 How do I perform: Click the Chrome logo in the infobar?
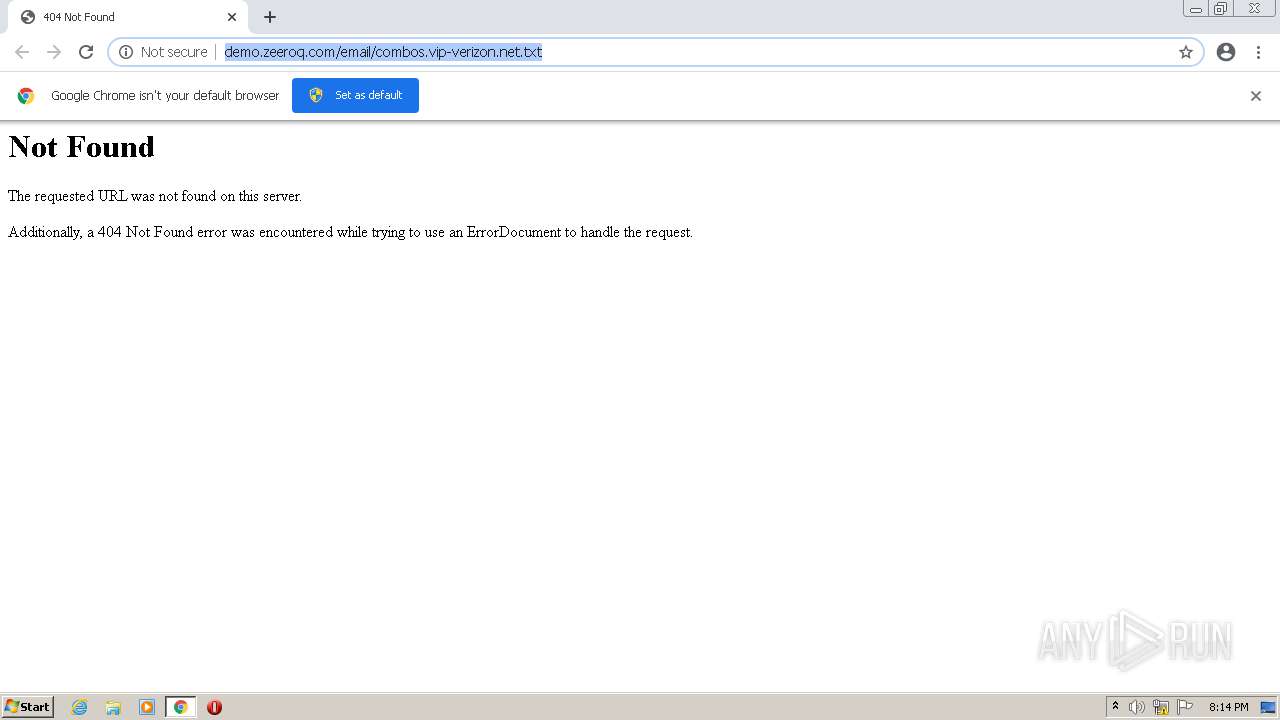tap(26, 96)
